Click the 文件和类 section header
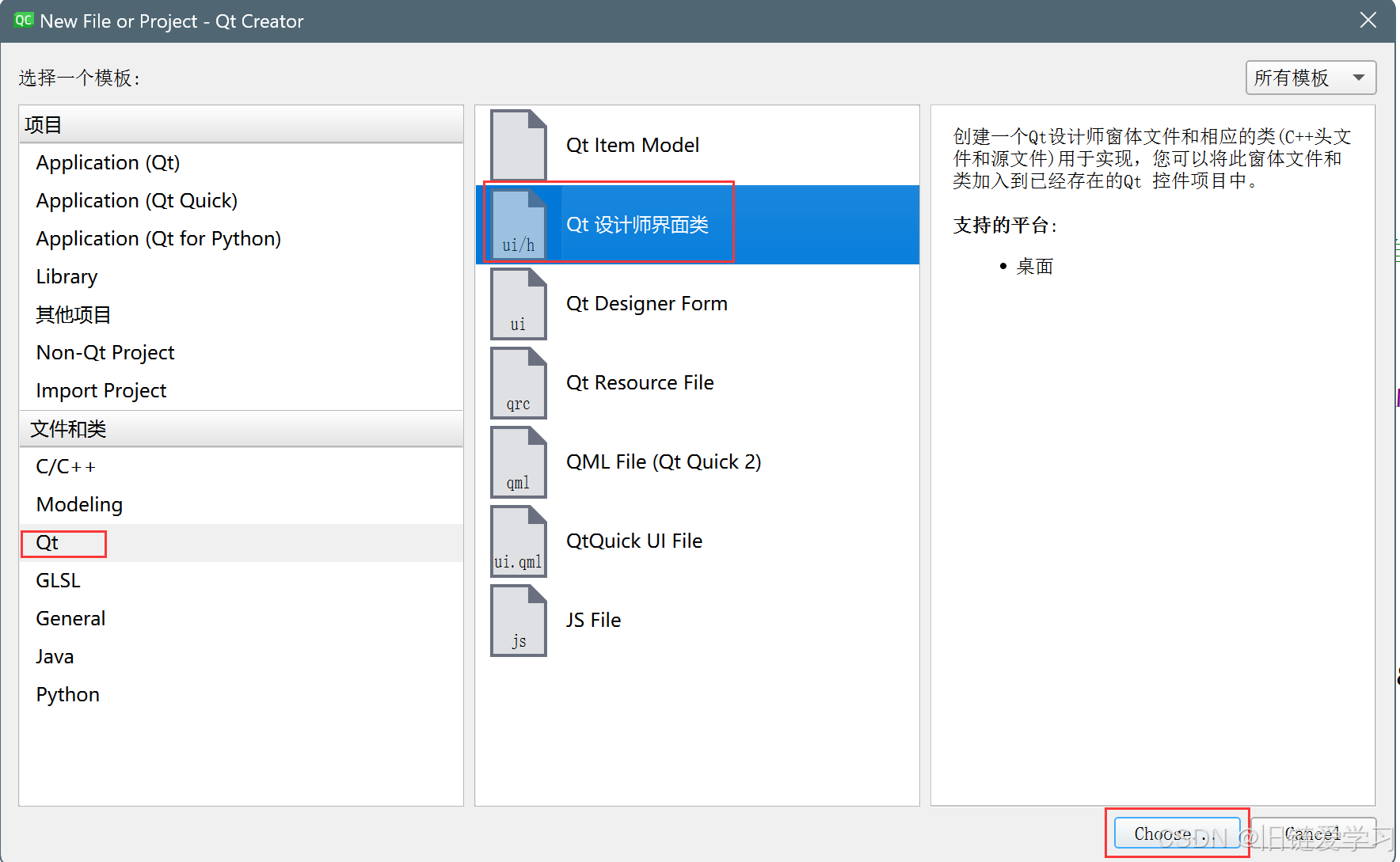 tap(241, 428)
